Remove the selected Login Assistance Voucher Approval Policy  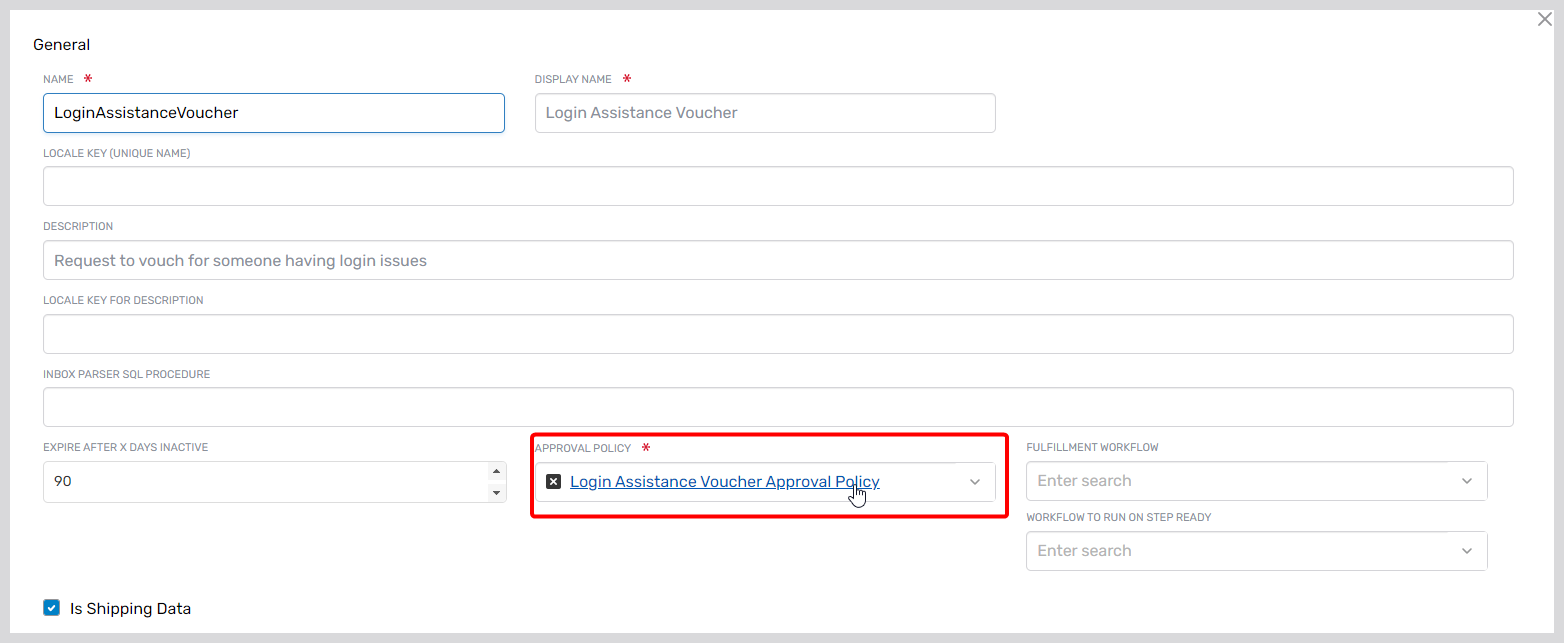click(x=554, y=481)
